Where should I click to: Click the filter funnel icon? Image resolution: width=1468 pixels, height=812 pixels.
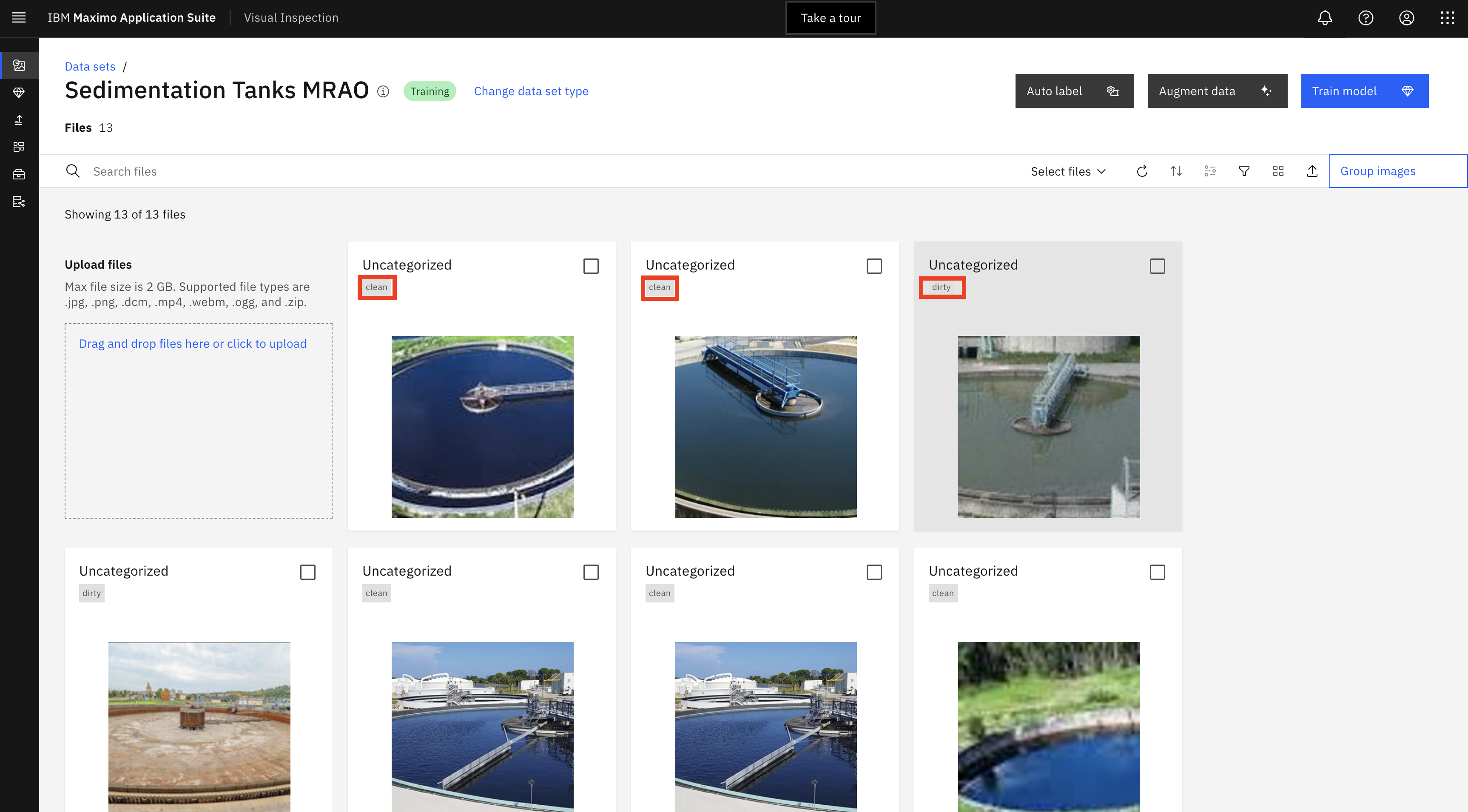[1244, 171]
